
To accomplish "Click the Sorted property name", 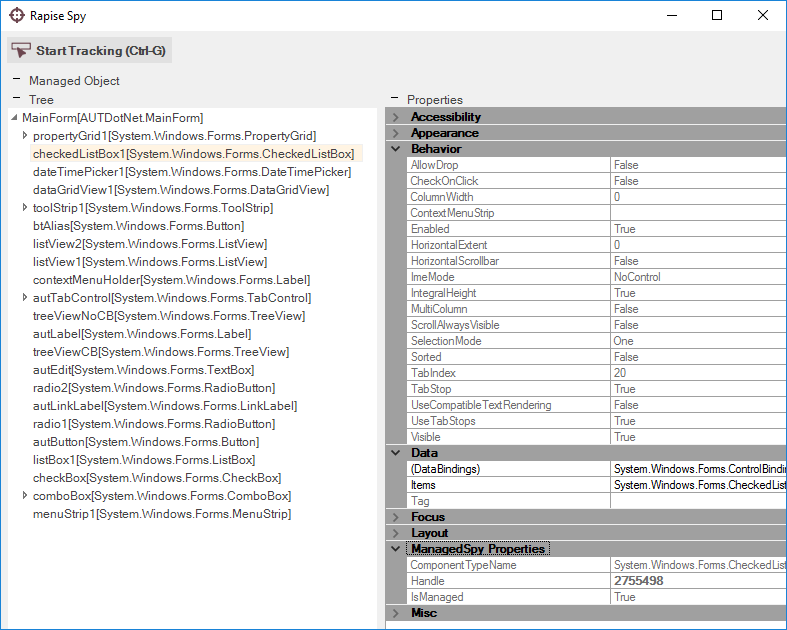I will 426,357.
